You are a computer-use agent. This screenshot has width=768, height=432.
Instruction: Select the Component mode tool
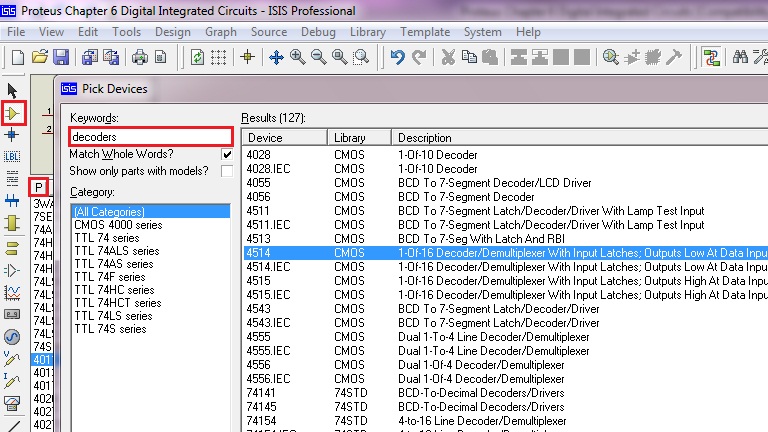13,113
